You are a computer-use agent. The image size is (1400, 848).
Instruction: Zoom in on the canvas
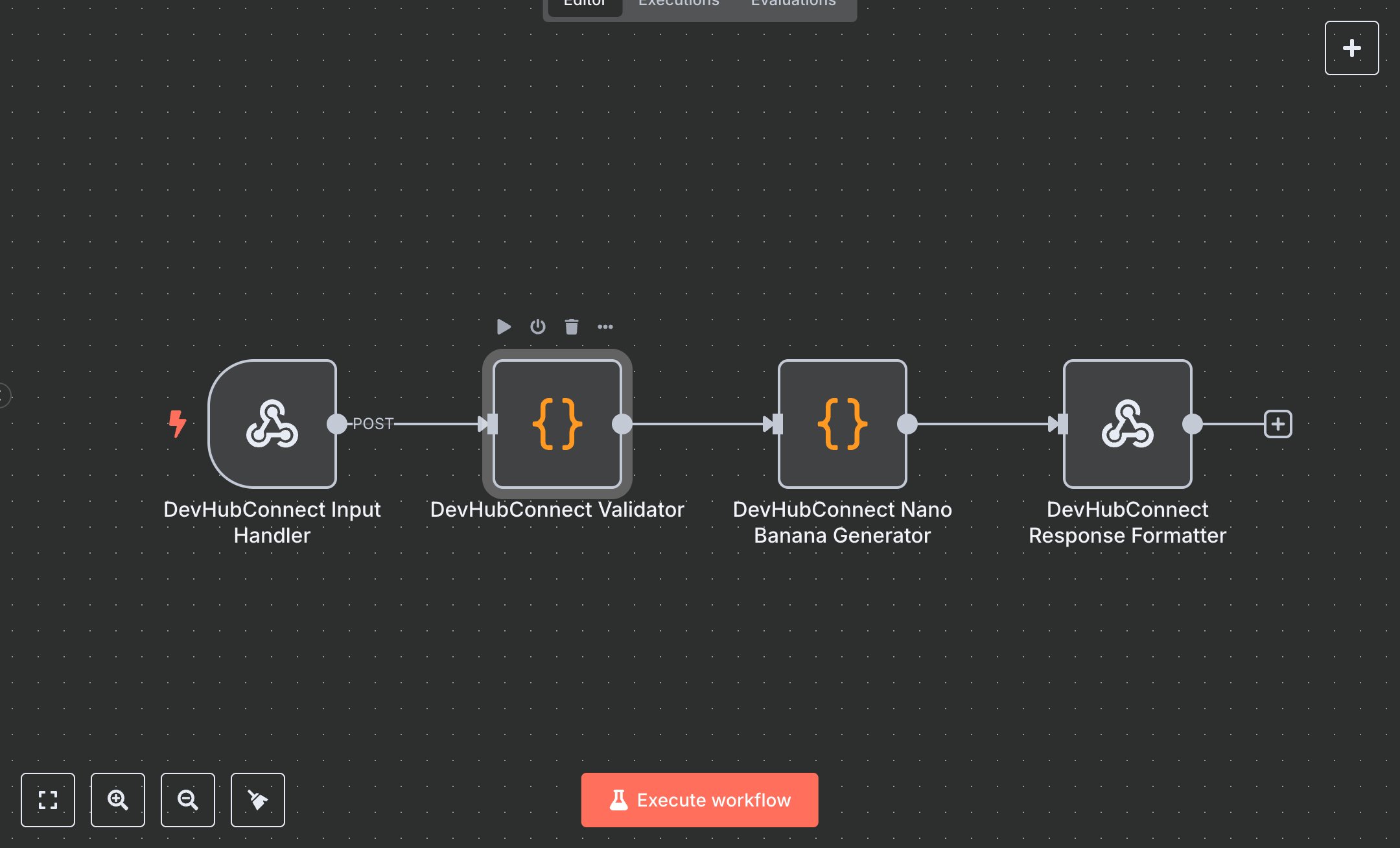click(118, 800)
